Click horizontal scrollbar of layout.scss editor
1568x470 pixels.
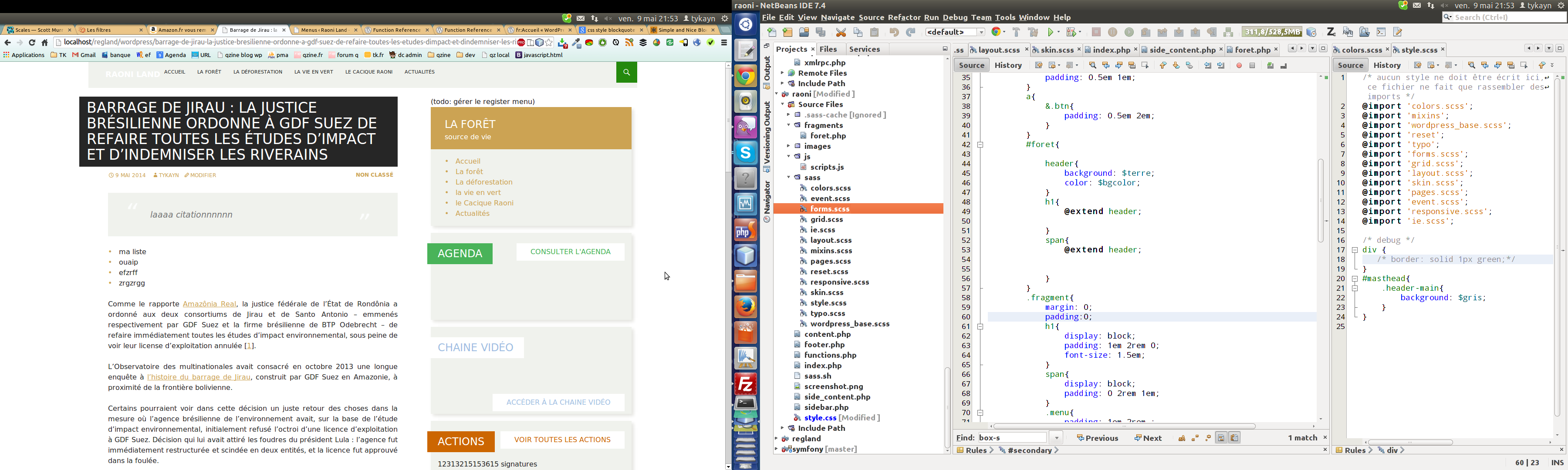pos(1124,427)
